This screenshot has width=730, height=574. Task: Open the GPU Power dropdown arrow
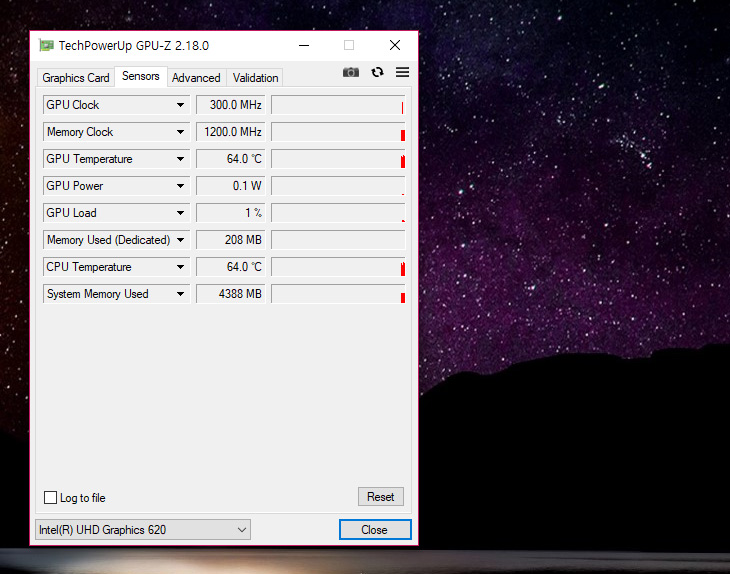click(180, 186)
